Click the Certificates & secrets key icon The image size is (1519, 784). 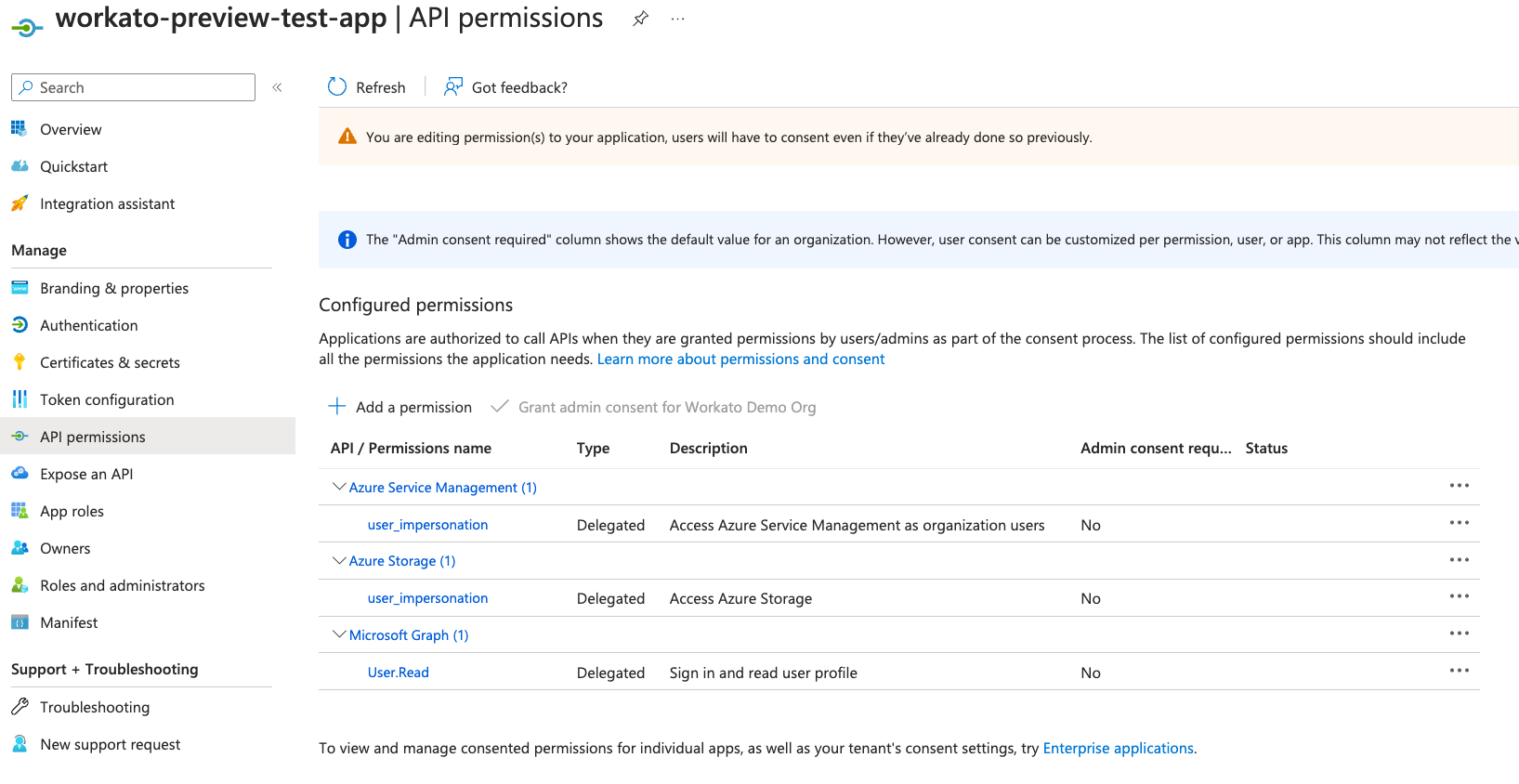20,362
